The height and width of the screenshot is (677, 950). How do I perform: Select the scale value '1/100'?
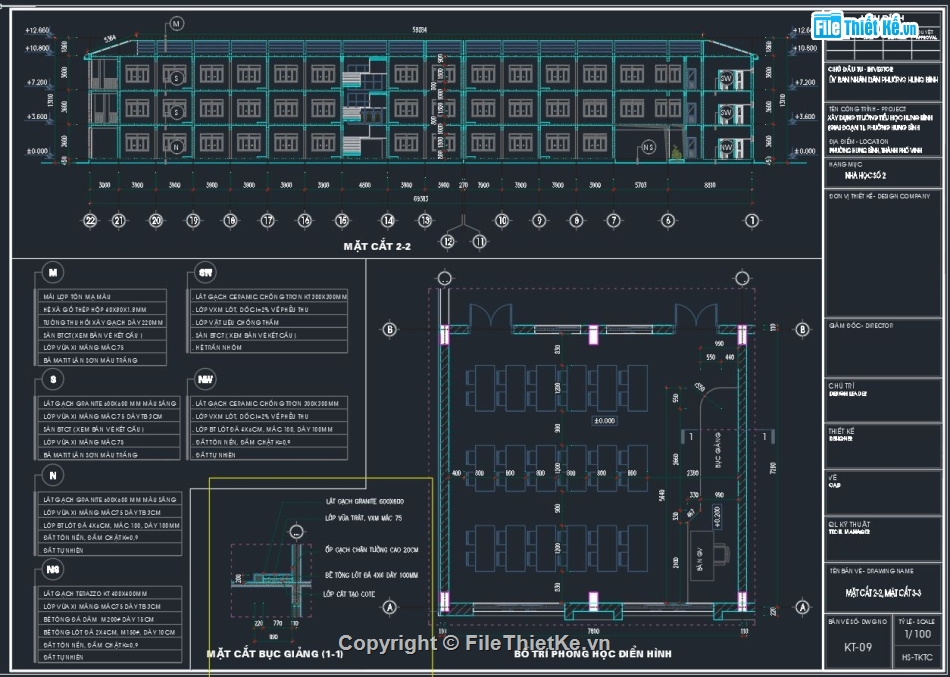pyautogui.click(x=917, y=635)
